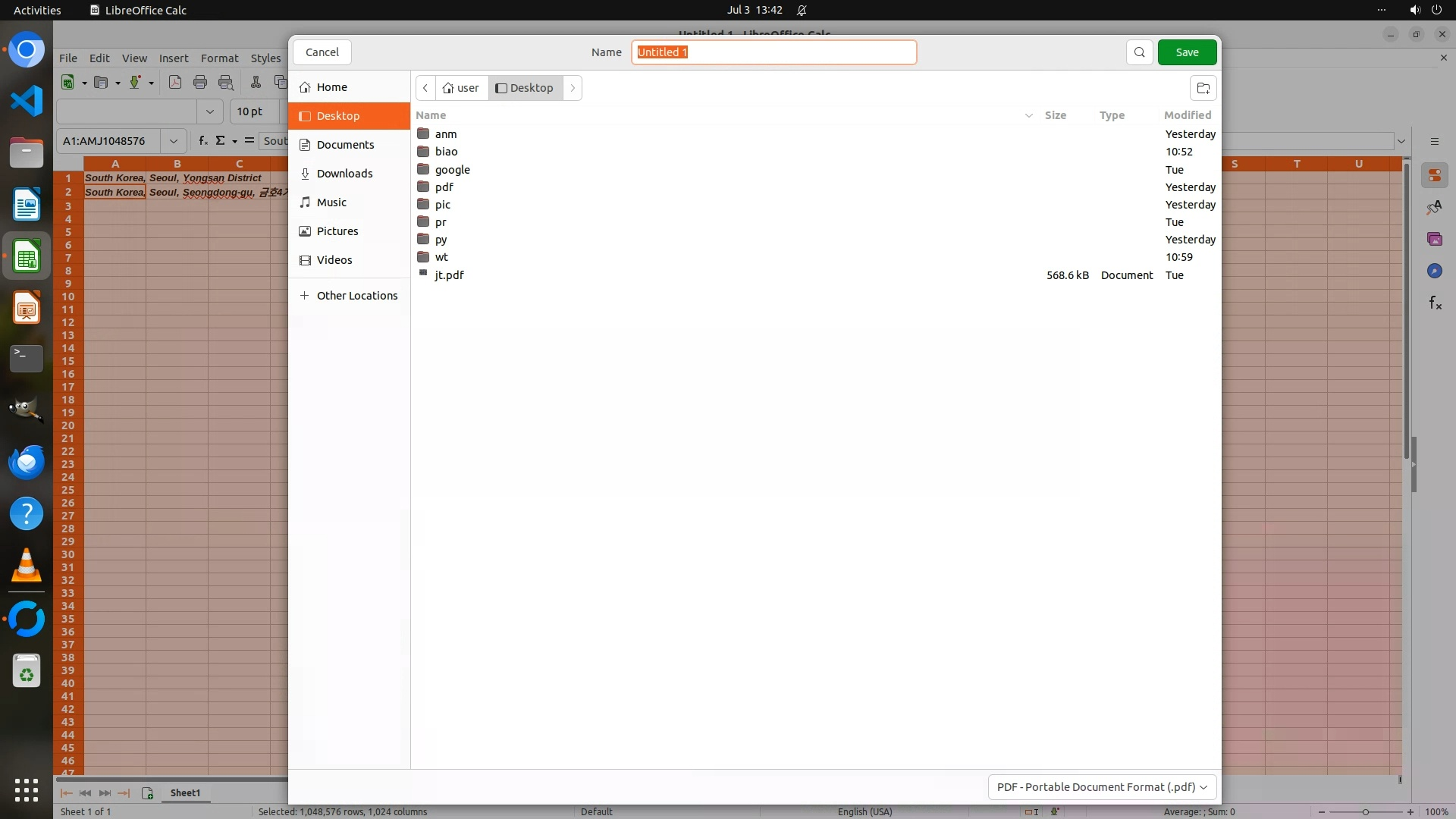Open Visual Studio Code from the dock
Screen dimensions: 1456x819
click(x=27, y=101)
